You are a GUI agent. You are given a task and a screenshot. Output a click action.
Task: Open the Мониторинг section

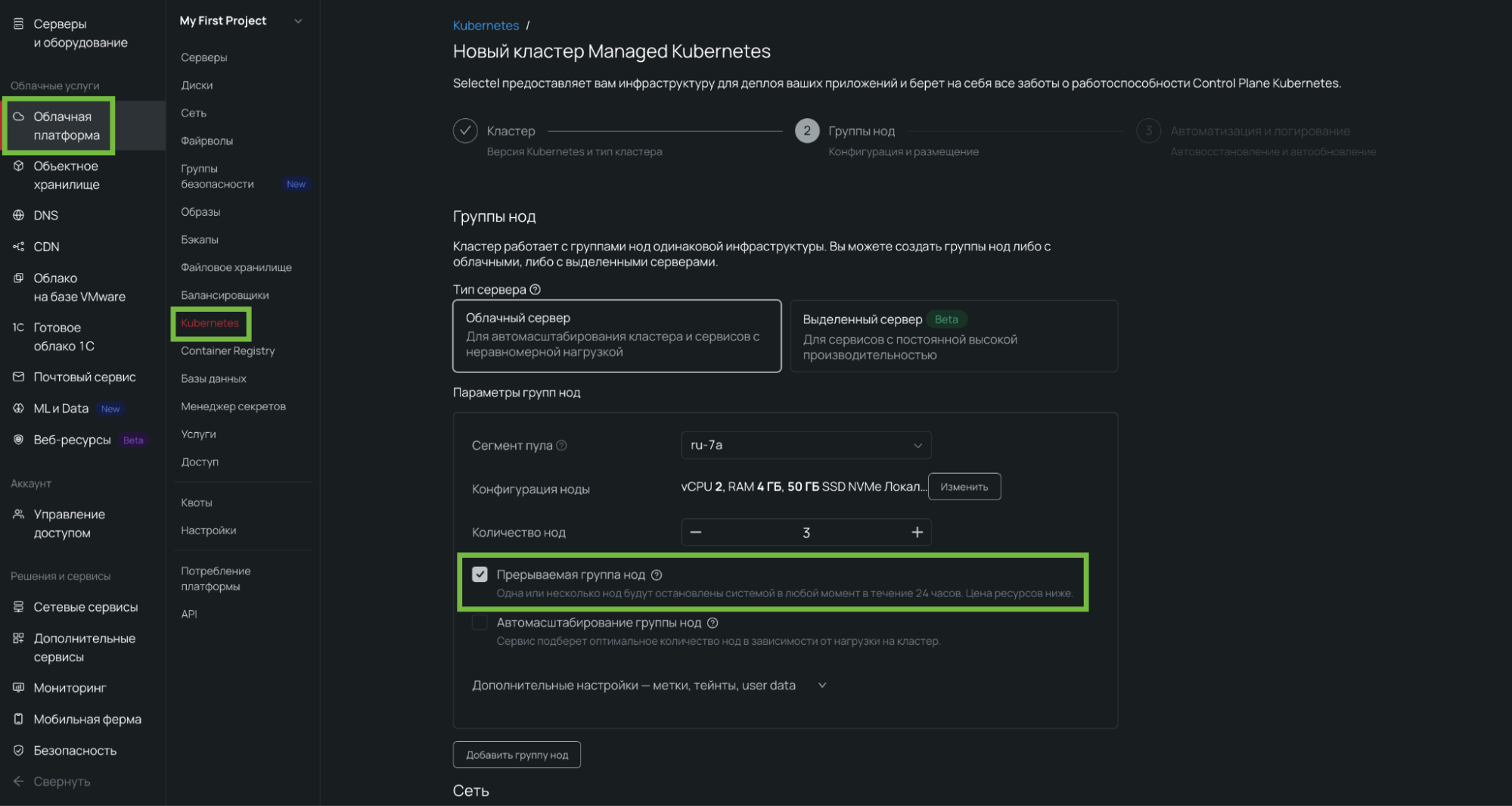point(69,687)
